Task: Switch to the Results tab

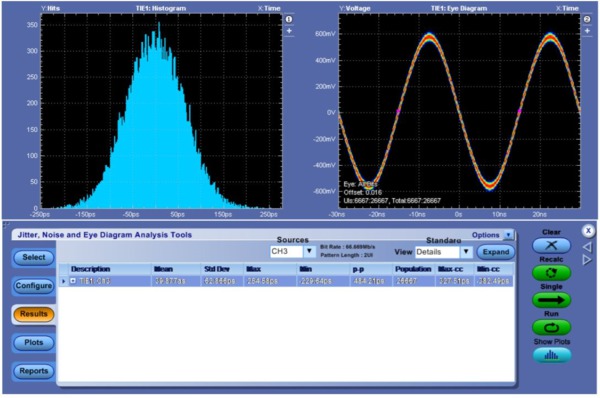Action: [x=34, y=314]
